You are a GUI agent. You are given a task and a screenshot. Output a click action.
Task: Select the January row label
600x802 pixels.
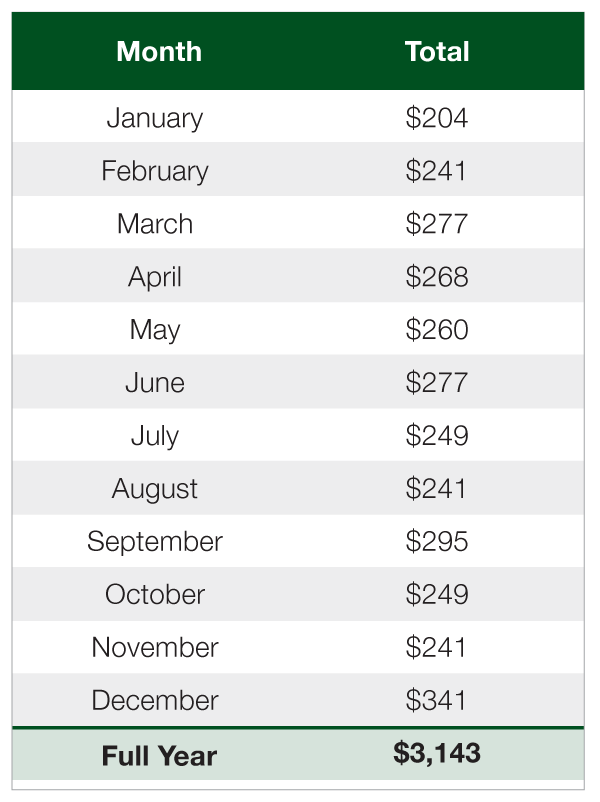click(x=155, y=118)
